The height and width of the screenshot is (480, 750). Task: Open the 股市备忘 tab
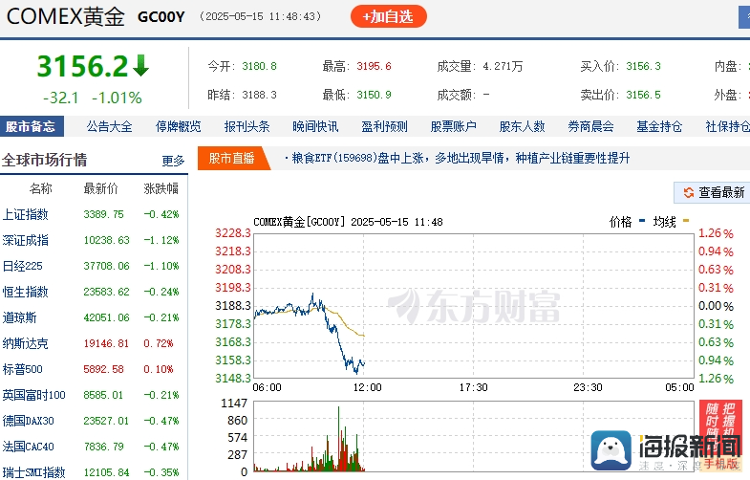31,126
